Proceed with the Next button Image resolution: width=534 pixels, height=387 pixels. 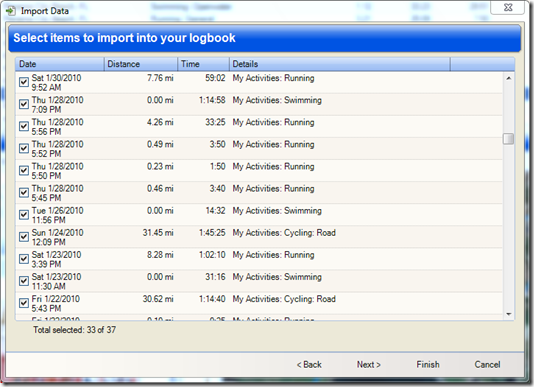368,365
